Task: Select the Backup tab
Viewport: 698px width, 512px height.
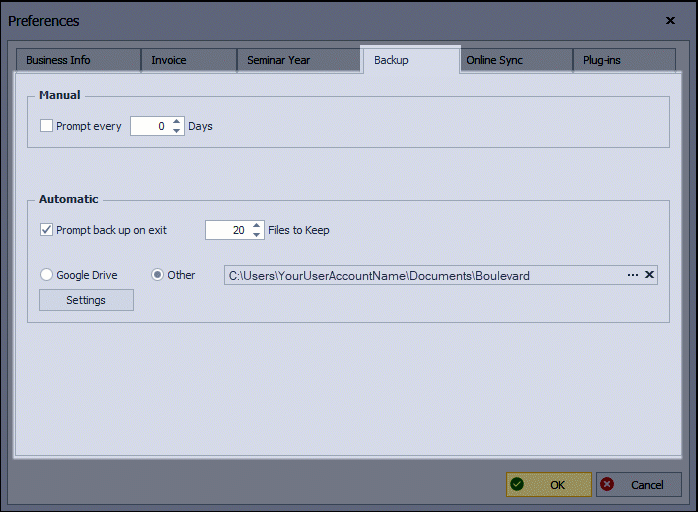Action: pyautogui.click(x=411, y=60)
